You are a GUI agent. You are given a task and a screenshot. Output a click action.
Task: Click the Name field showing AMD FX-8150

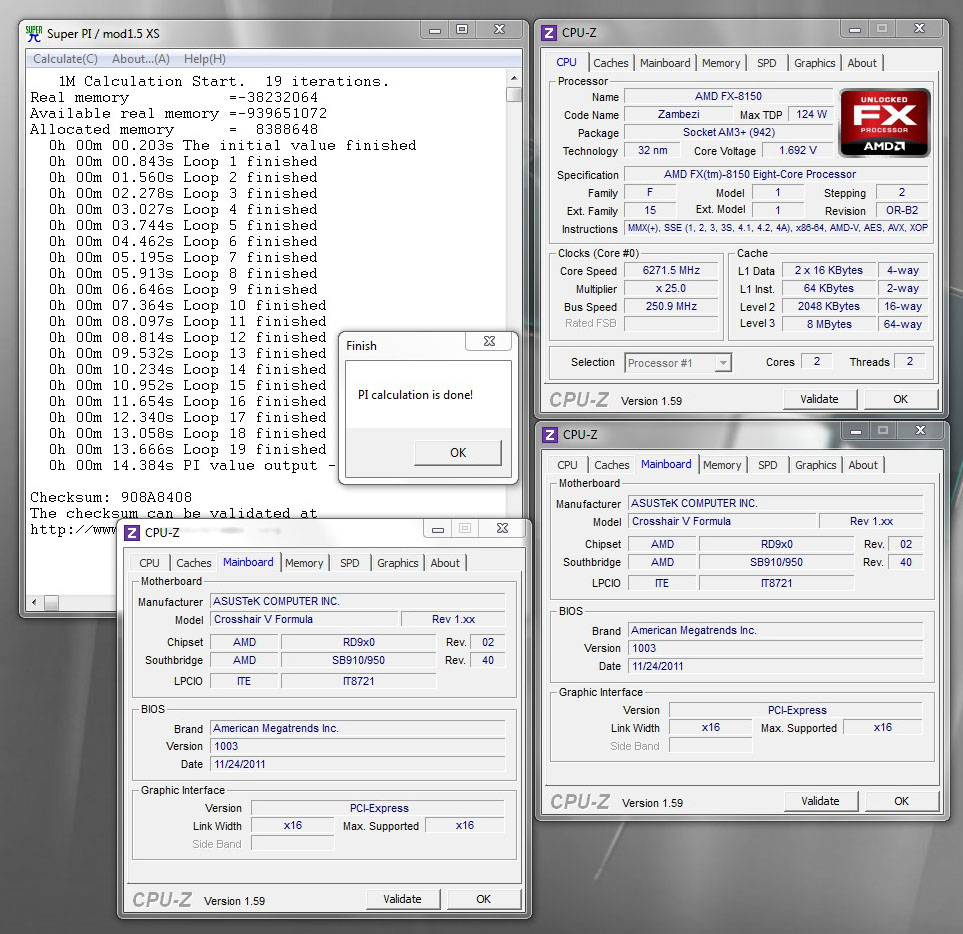(728, 96)
